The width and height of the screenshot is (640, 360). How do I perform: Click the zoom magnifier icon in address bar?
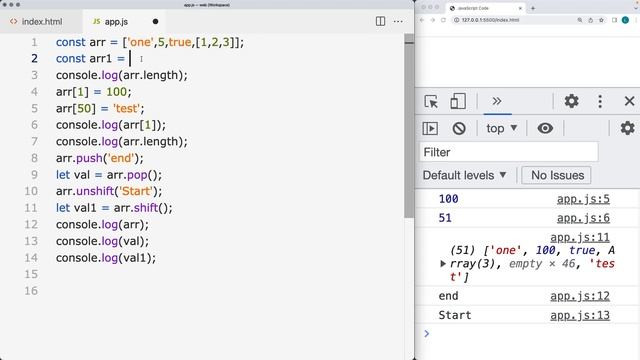click(x=580, y=20)
